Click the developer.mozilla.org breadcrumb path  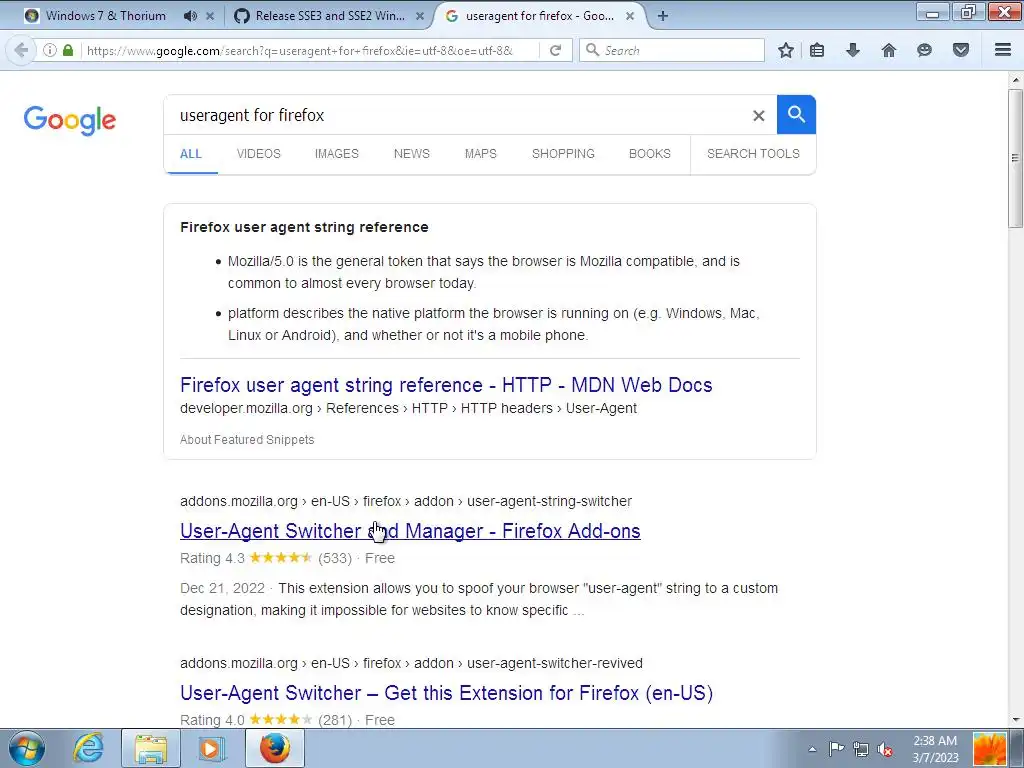coord(408,408)
